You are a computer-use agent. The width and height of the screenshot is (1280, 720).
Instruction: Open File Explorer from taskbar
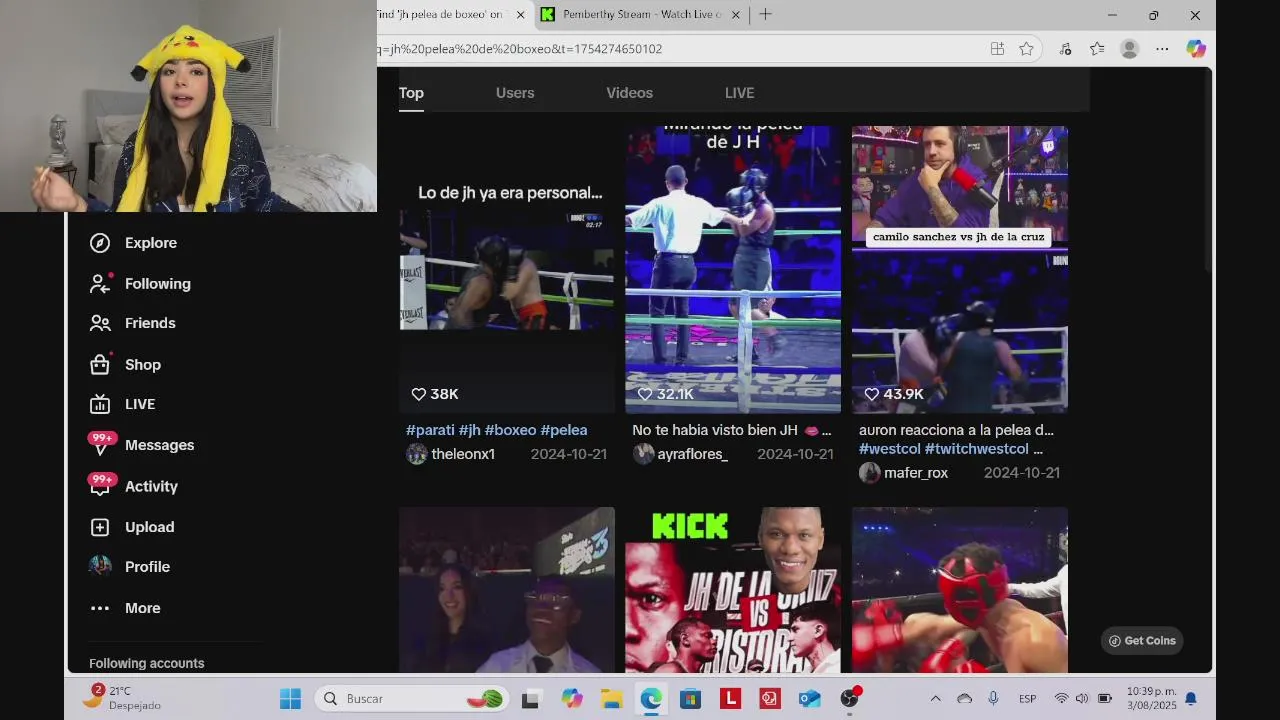click(x=611, y=699)
